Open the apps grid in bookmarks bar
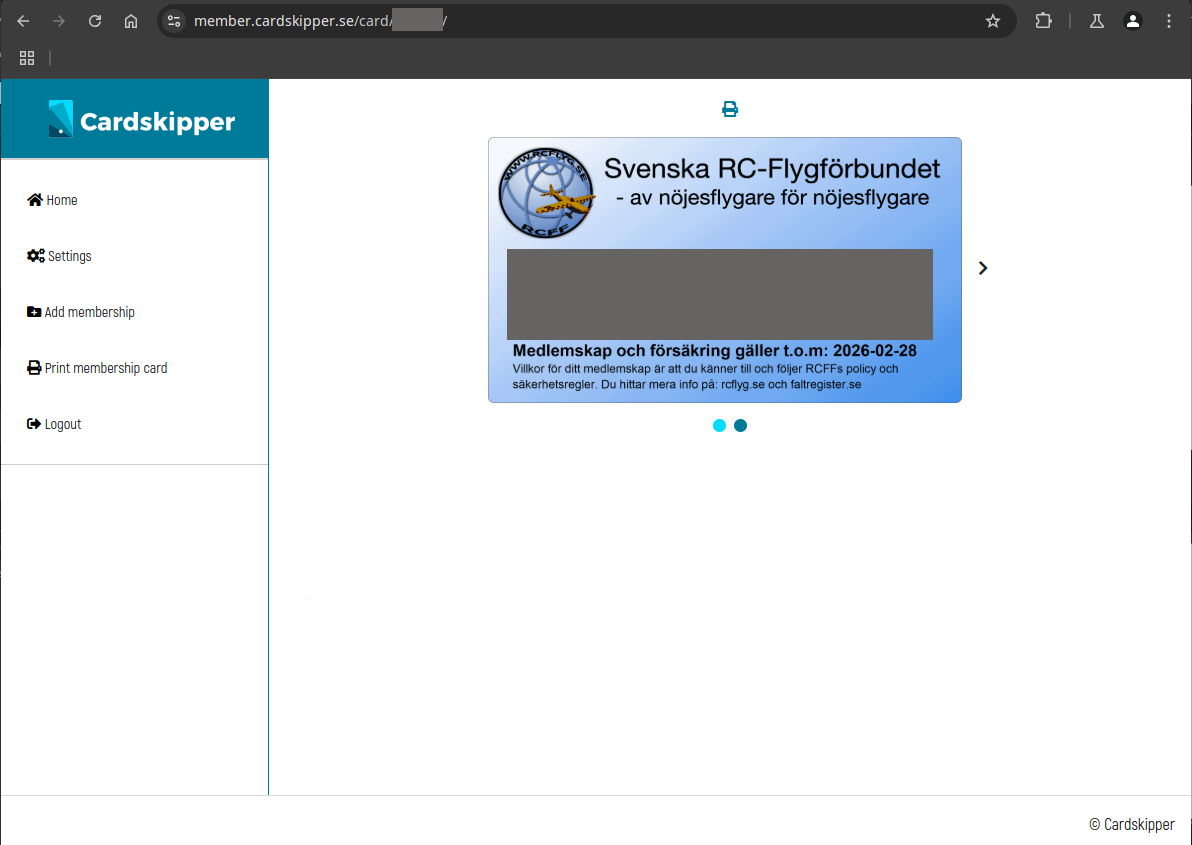Image resolution: width=1192 pixels, height=845 pixels. [x=27, y=58]
